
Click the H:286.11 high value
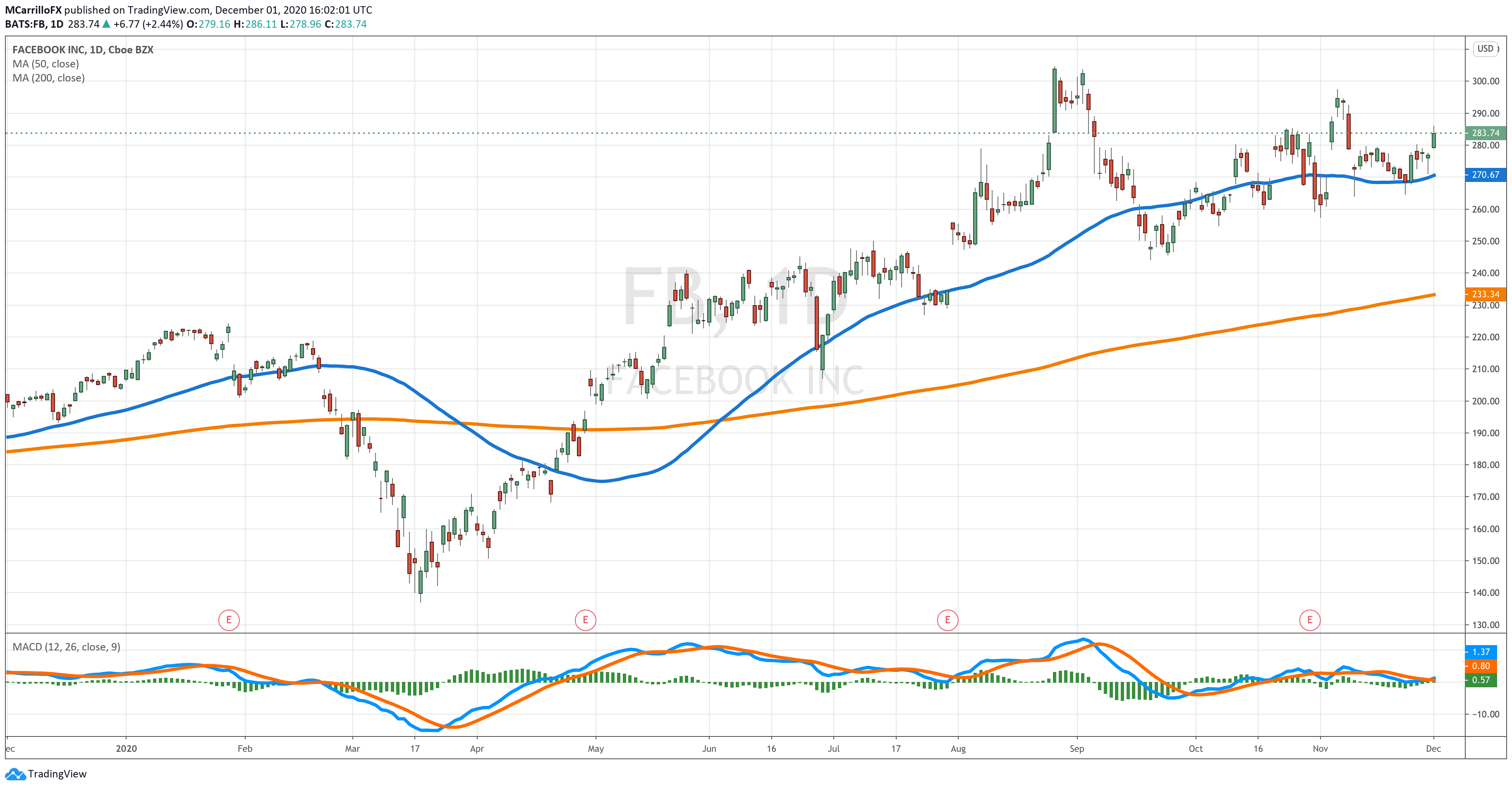pos(255,24)
